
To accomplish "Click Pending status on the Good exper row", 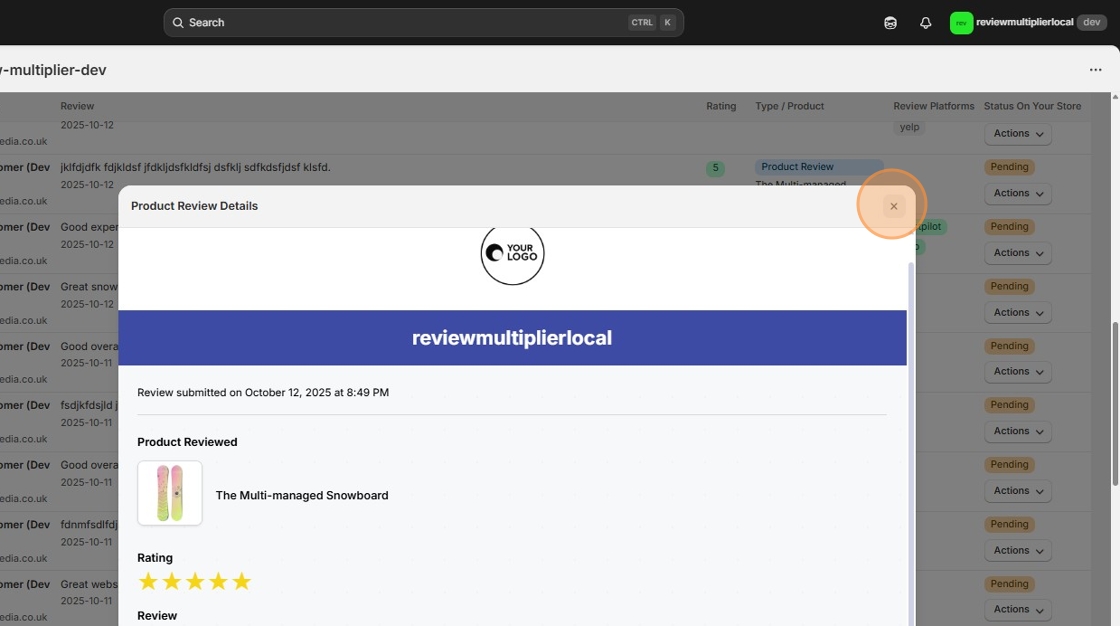I will [x=1009, y=227].
